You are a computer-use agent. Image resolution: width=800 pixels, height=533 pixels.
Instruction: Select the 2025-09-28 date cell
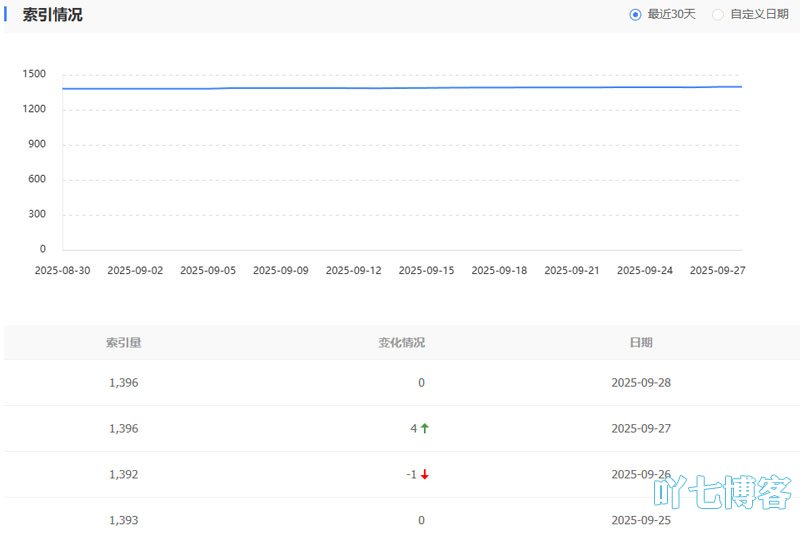[641, 382]
